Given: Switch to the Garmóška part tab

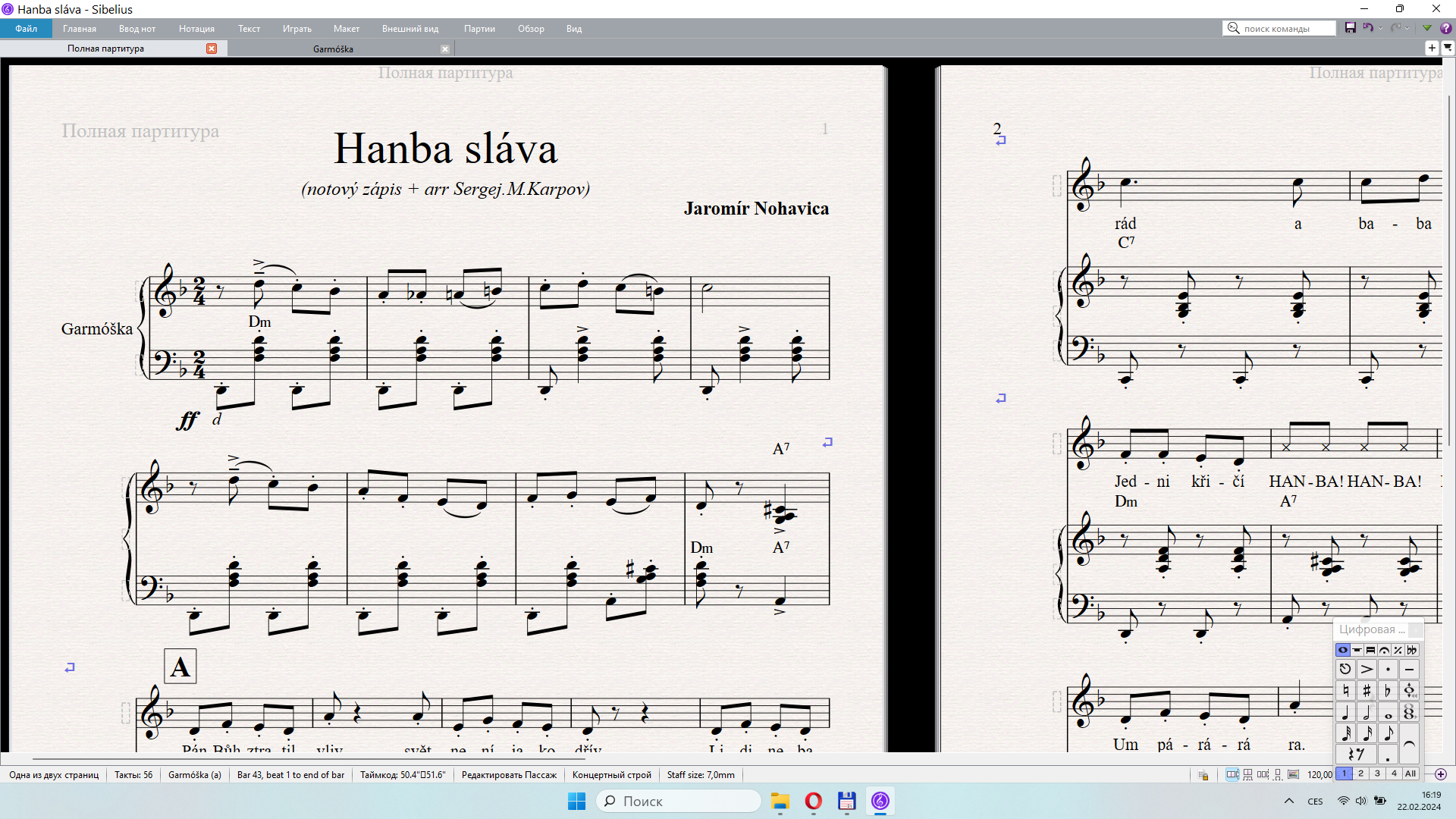Looking at the screenshot, I should [x=332, y=49].
